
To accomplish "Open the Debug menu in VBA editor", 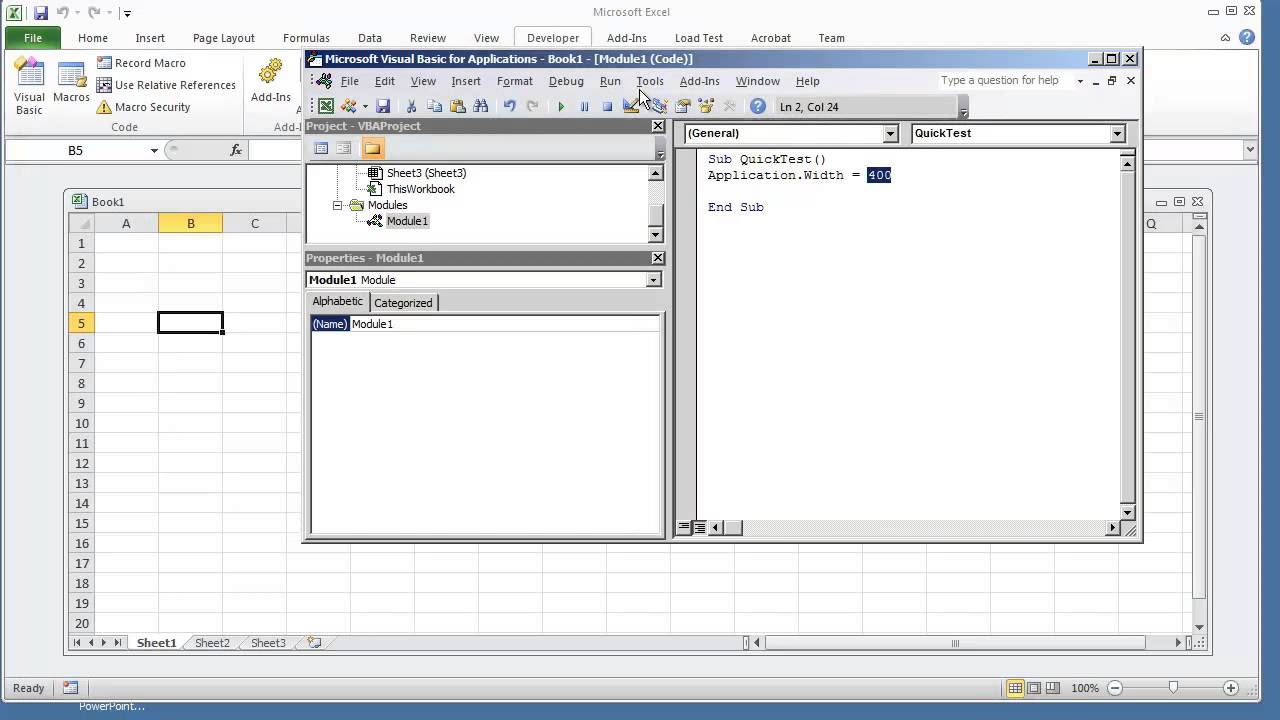I will 566,81.
